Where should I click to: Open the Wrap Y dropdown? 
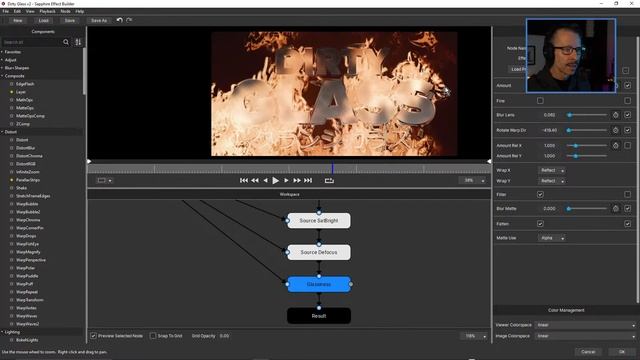click(552, 181)
